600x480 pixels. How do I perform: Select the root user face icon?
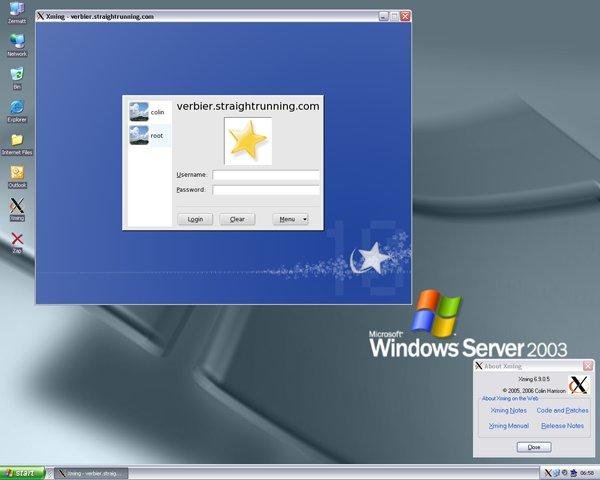(x=139, y=135)
